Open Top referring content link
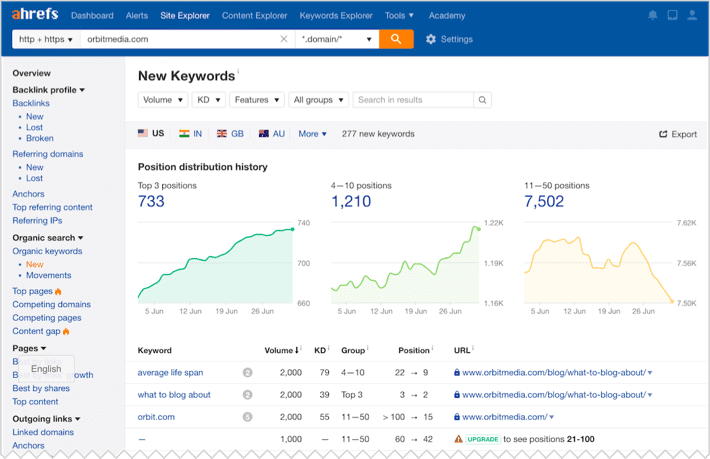Screen dimensions: 710x459 tap(52, 207)
